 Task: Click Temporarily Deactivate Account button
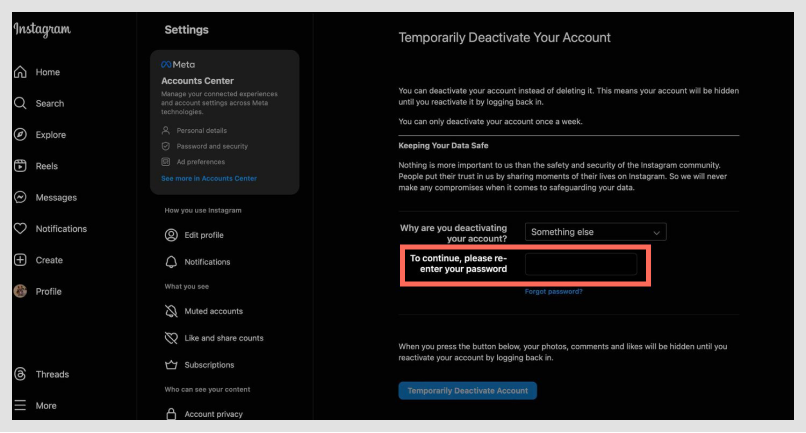click(468, 391)
